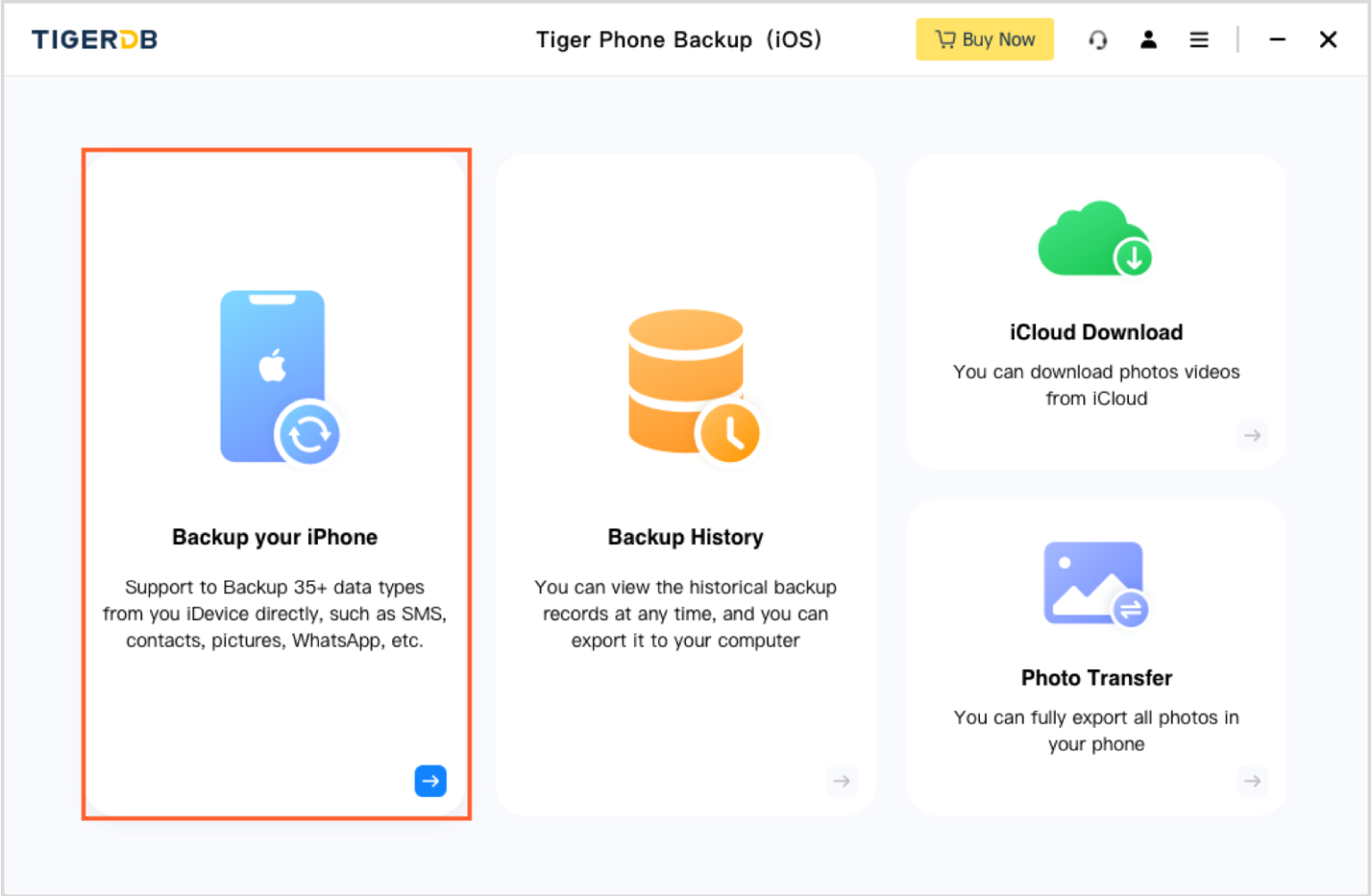
Task: Close the Tiger Phone Backup window
Action: pyautogui.click(x=1328, y=40)
